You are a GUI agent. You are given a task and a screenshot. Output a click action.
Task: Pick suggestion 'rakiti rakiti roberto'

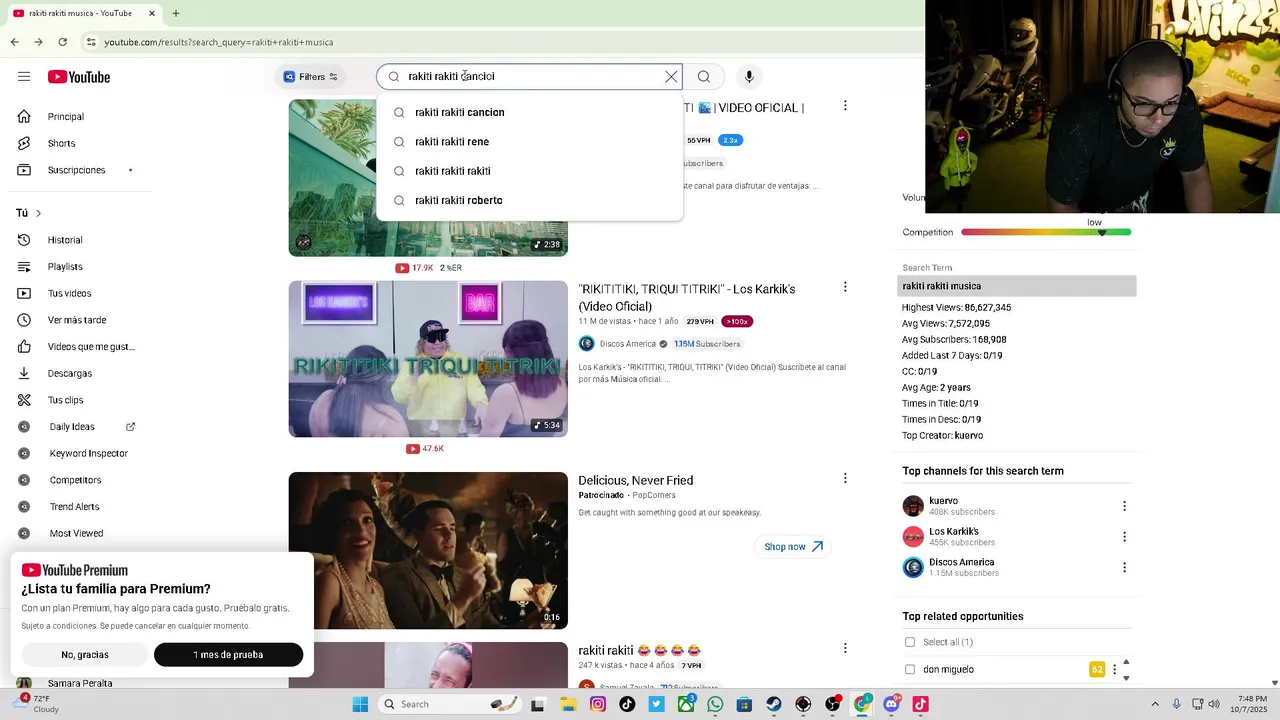[530, 200]
